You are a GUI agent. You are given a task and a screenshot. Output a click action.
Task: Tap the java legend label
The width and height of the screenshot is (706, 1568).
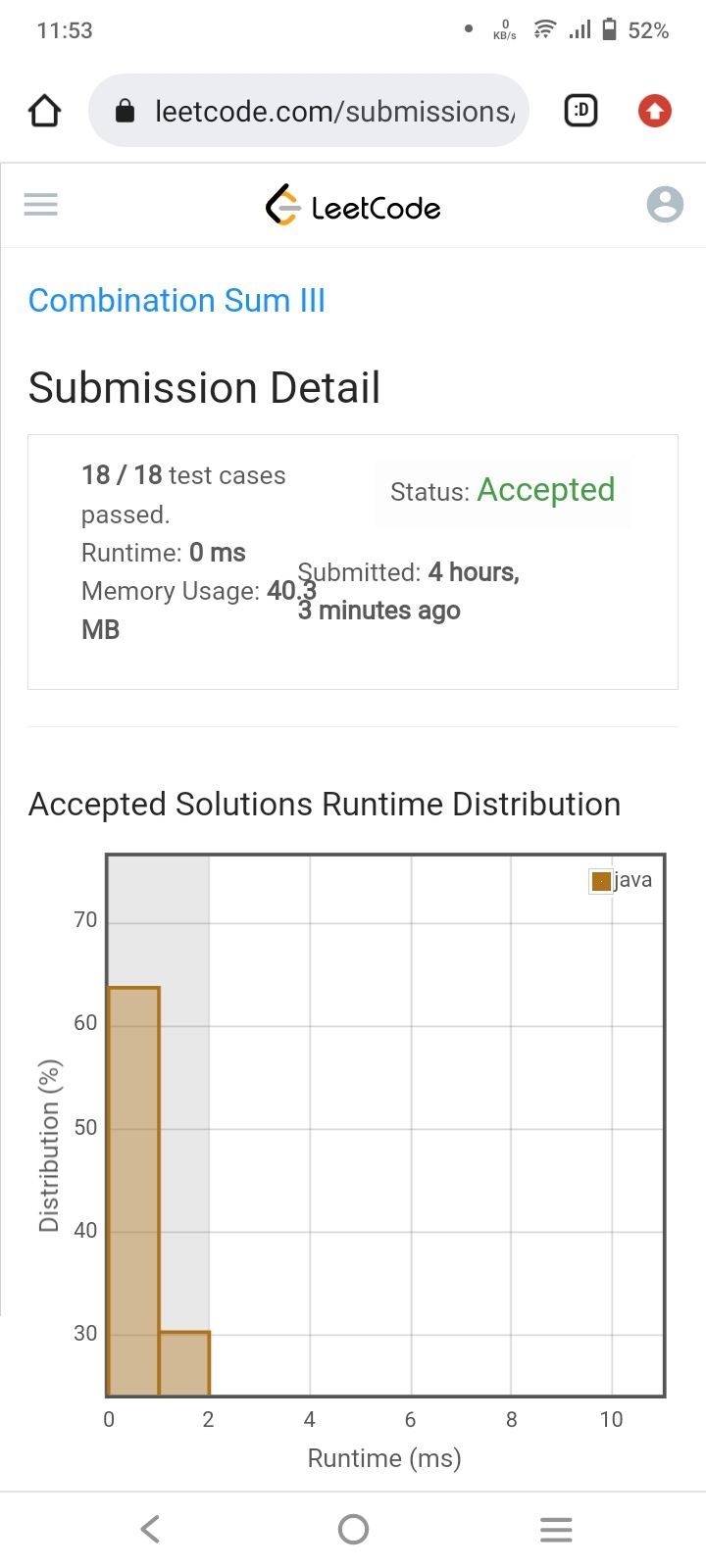tap(633, 880)
